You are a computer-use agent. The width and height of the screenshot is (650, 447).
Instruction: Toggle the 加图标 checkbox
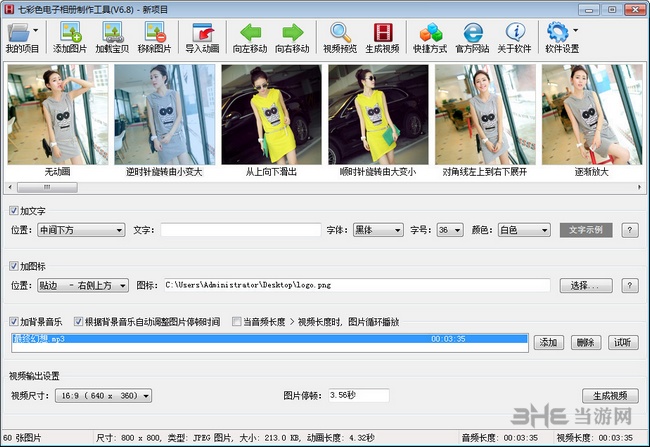(x=14, y=266)
